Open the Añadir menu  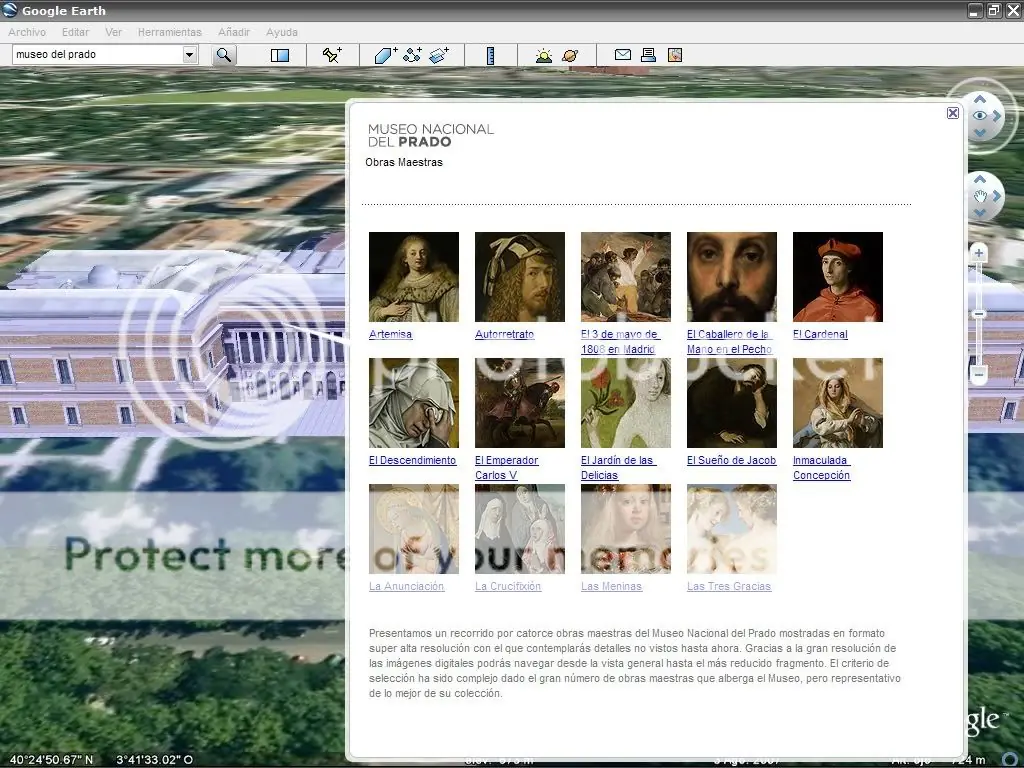(x=234, y=32)
